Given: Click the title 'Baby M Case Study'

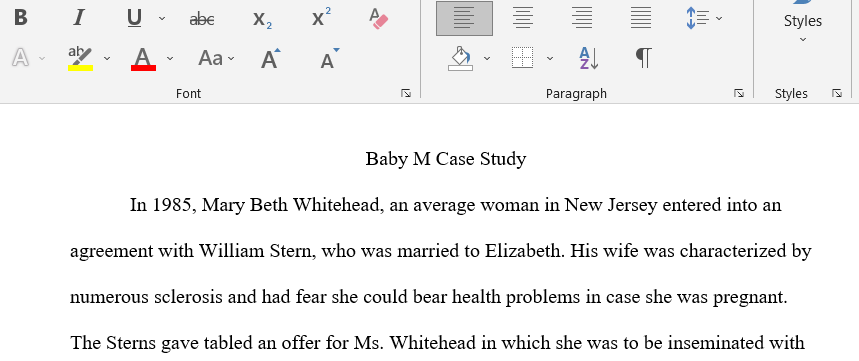Looking at the screenshot, I should click(446, 159).
